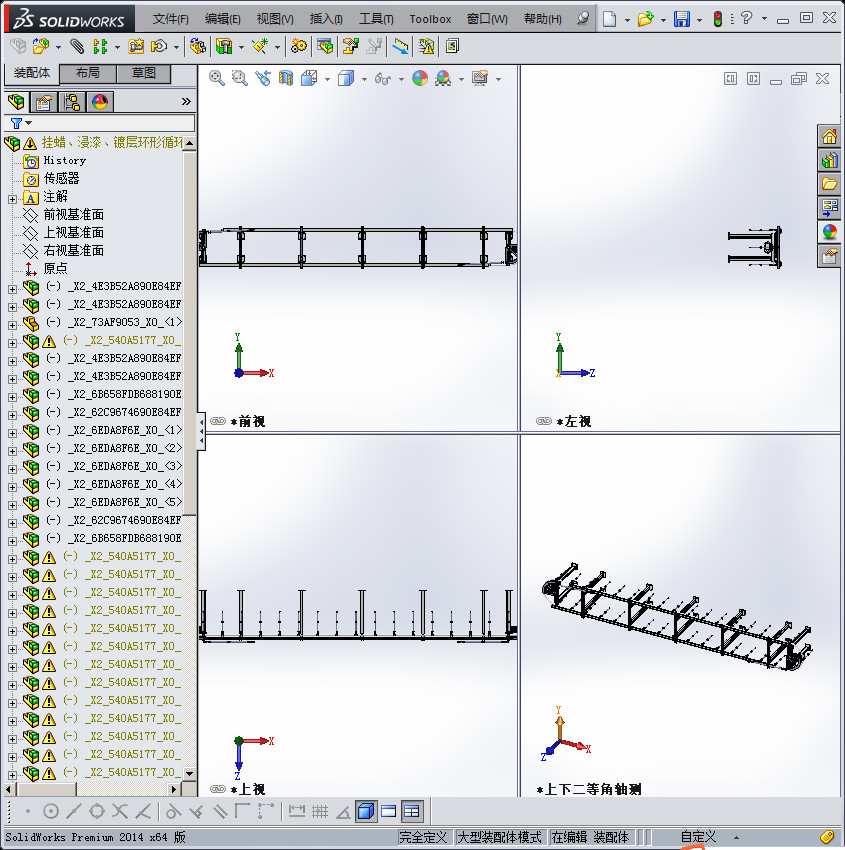Open the Section View tool
The width and height of the screenshot is (845, 850).
click(x=286, y=79)
